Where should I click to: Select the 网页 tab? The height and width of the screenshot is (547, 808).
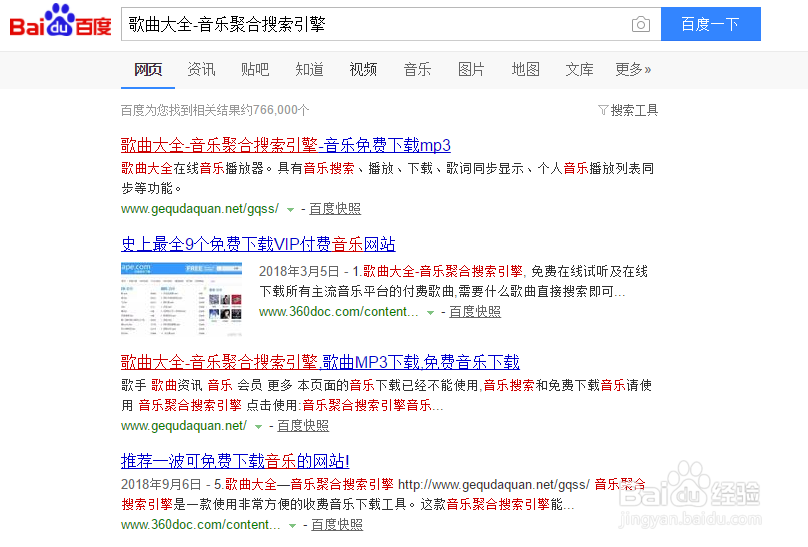click(x=148, y=70)
